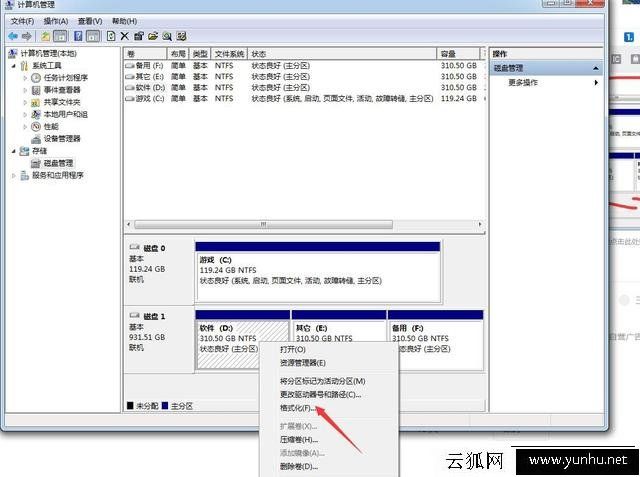This screenshot has width=640, height=477.
Task: Open the 文件(F) menu
Action: pos(22,21)
